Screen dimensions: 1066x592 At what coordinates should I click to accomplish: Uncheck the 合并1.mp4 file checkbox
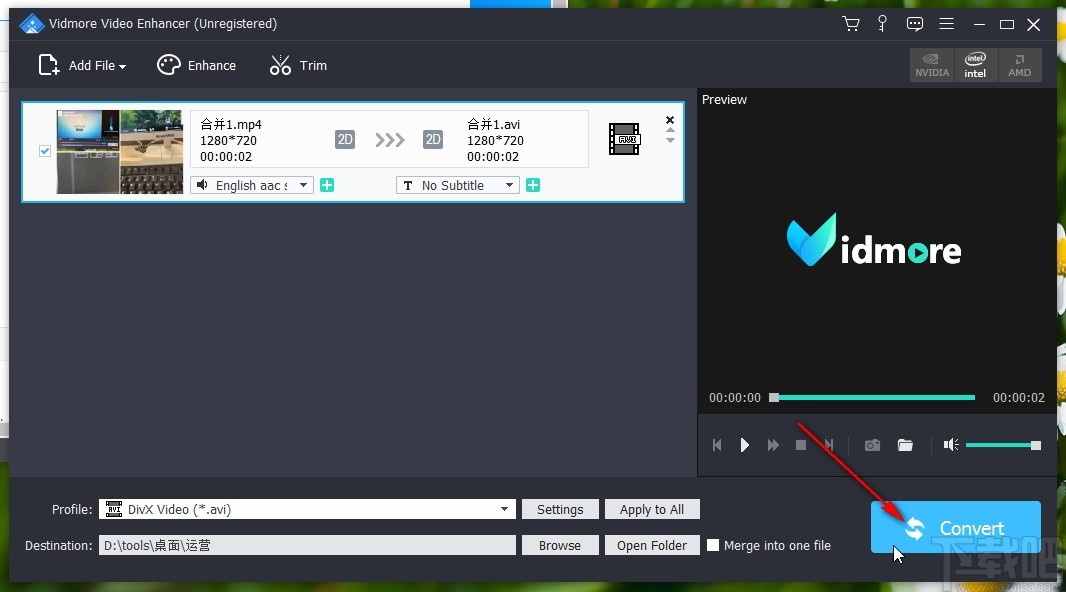coord(45,151)
